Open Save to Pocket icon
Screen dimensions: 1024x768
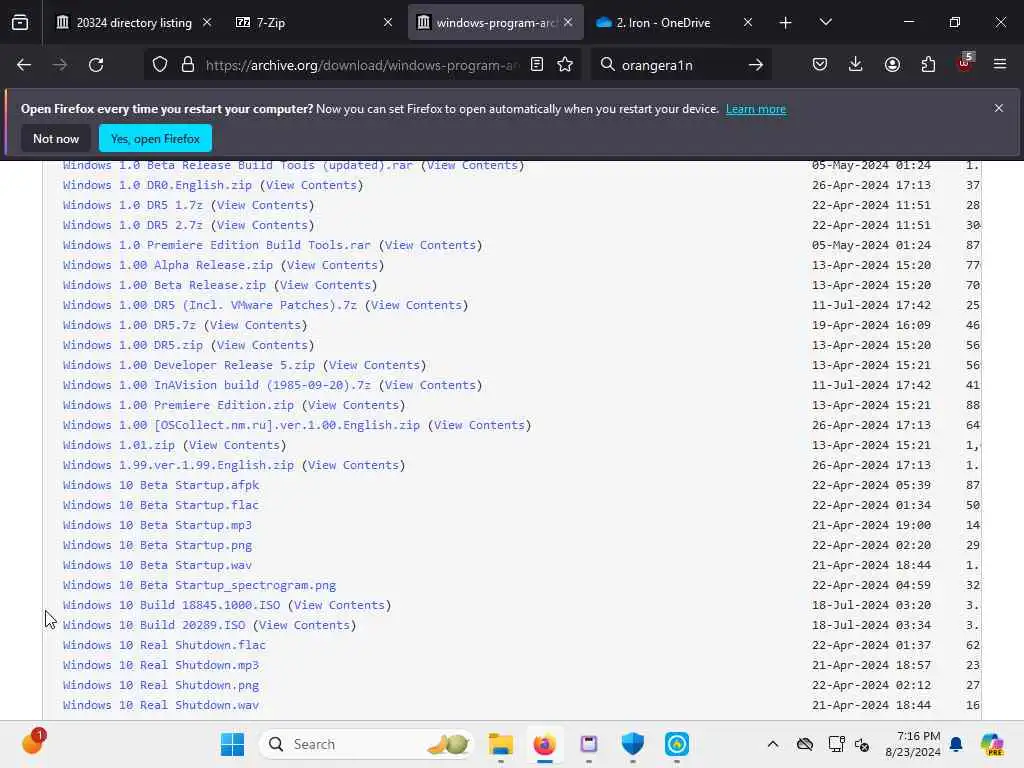tap(820, 65)
